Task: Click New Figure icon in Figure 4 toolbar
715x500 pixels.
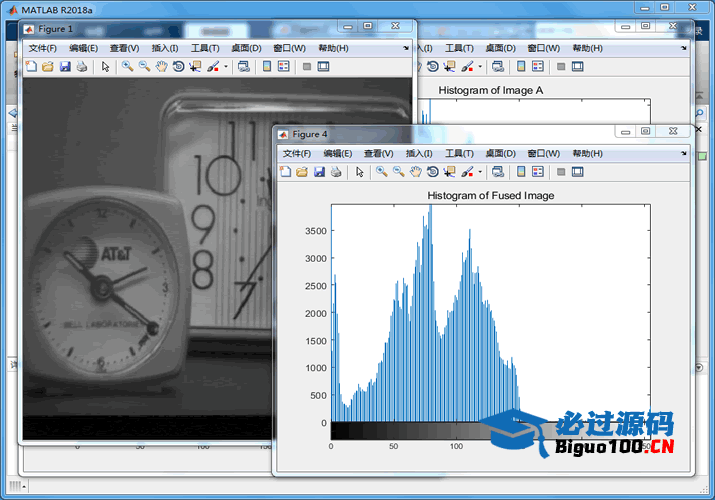Action: 285,172
